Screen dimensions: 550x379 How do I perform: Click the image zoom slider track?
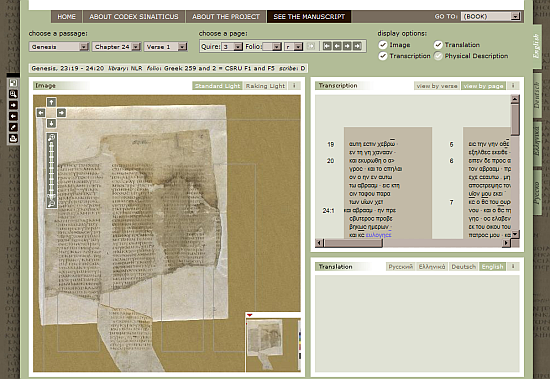coord(52,171)
